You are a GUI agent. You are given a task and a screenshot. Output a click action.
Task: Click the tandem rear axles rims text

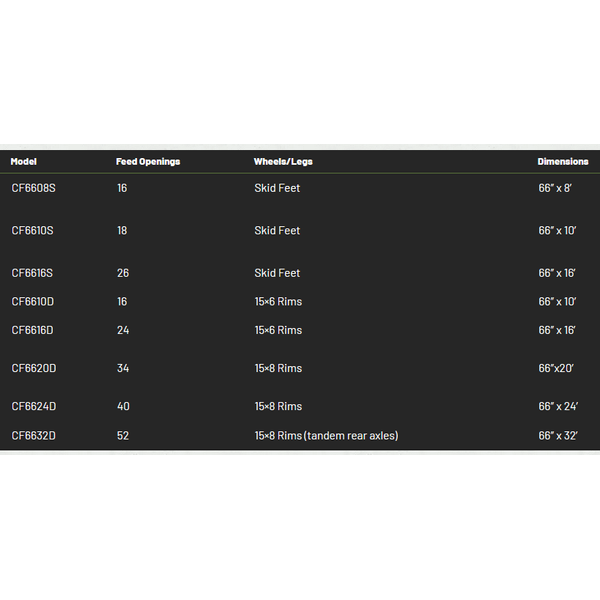click(x=326, y=435)
